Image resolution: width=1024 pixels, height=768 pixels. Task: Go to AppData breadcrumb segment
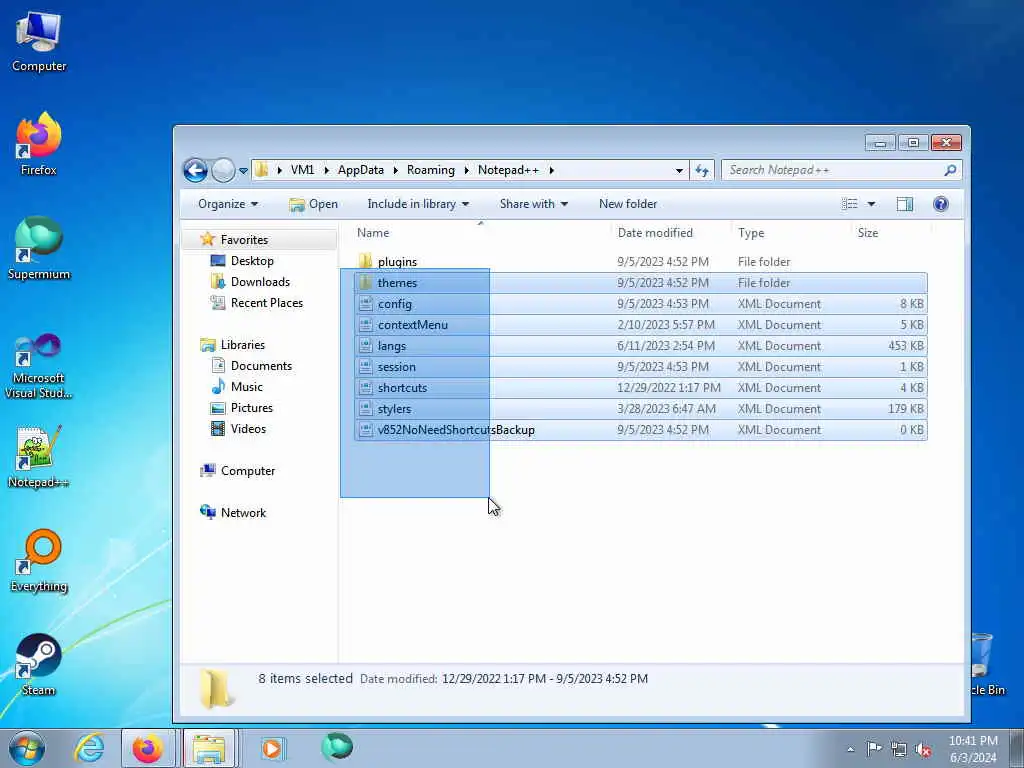tap(360, 170)
